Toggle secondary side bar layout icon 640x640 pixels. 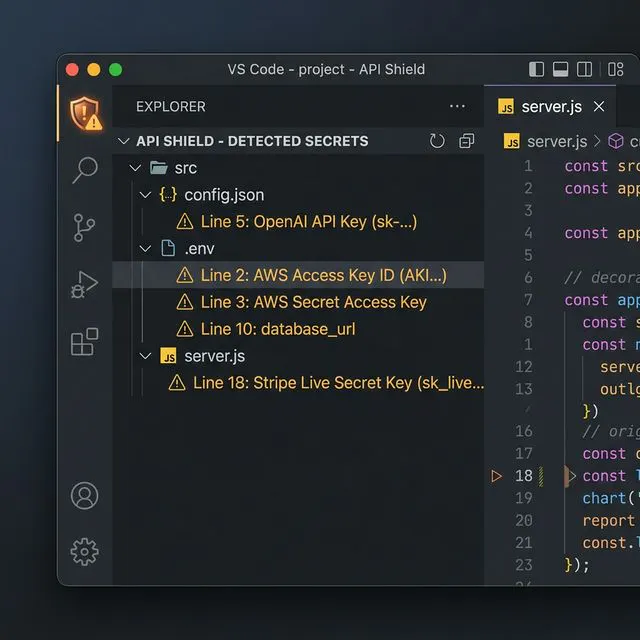click(x=584, y=69)
